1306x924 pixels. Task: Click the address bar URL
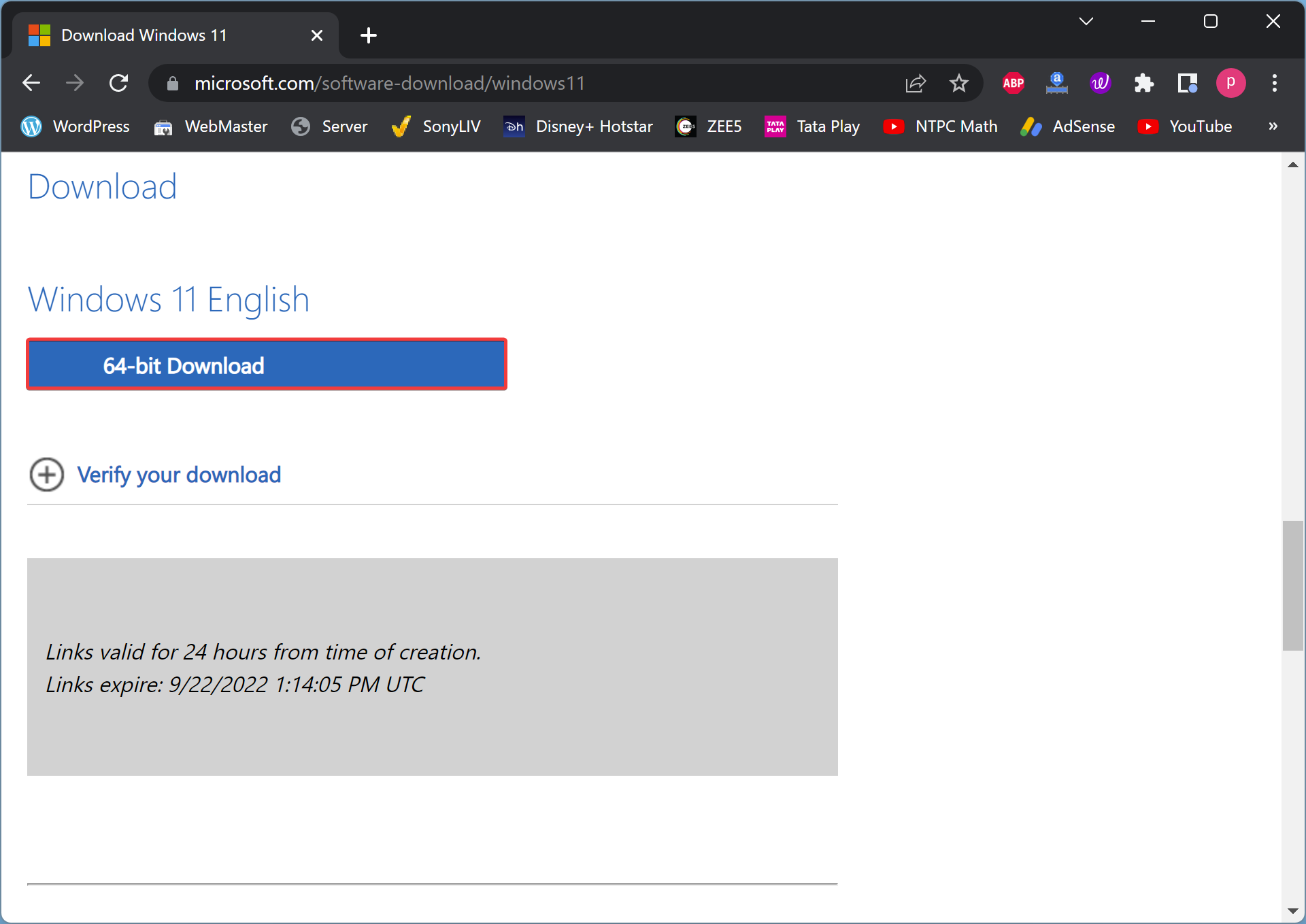tap(390, 83)
